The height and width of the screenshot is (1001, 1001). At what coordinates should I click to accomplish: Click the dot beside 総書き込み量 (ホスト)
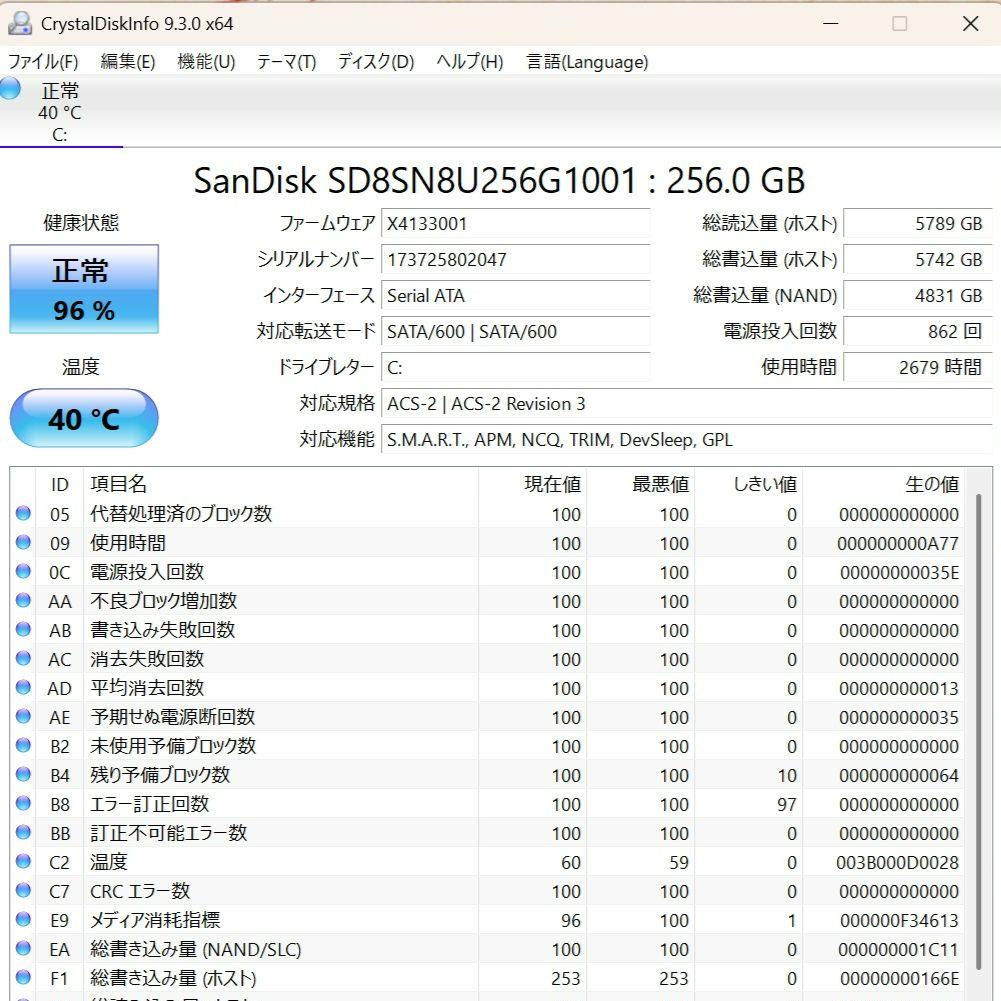25,978
